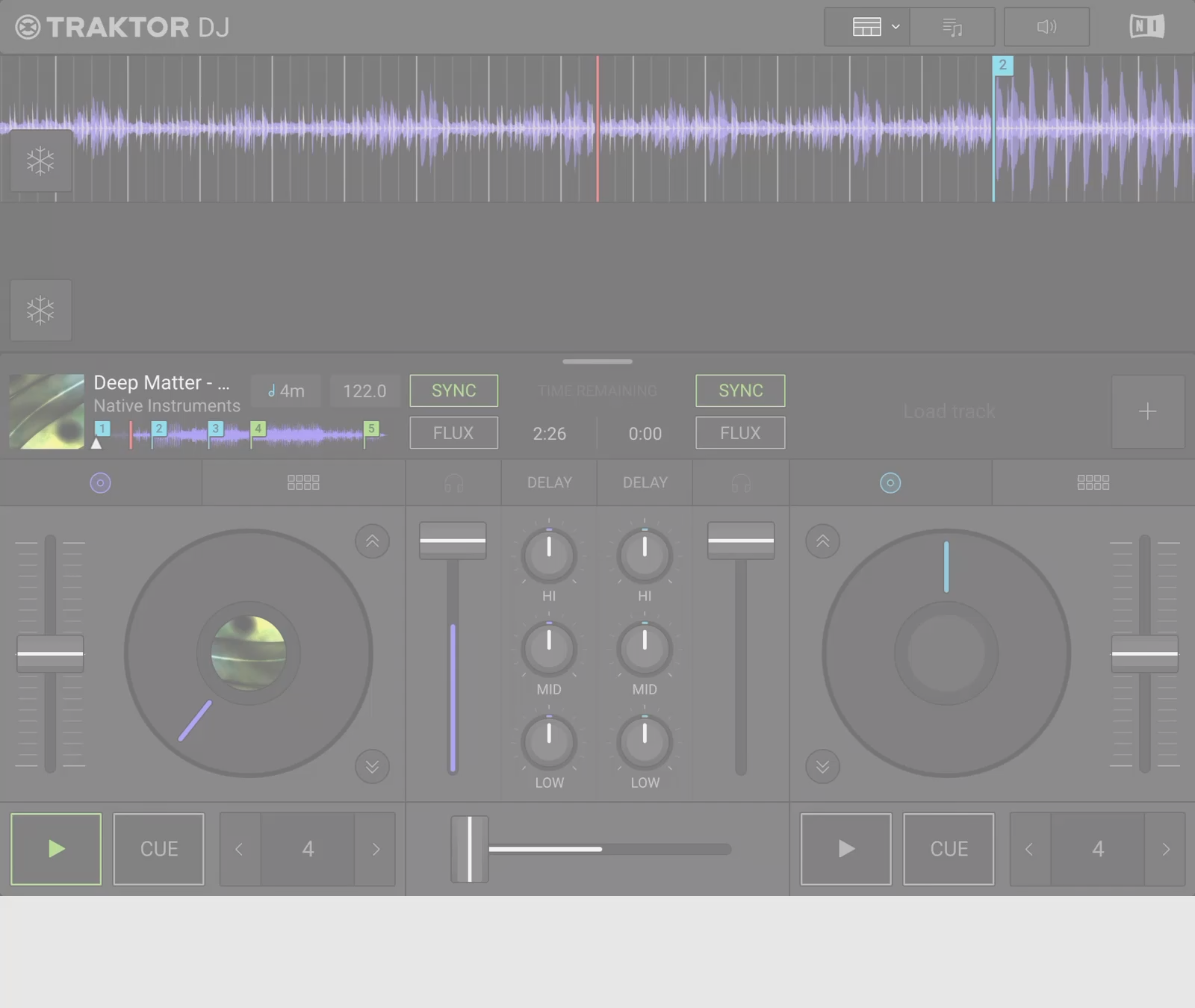This screenshot has width=1195, height=1008.
Task: Decrease right deck loop size
Action: 1030,849
